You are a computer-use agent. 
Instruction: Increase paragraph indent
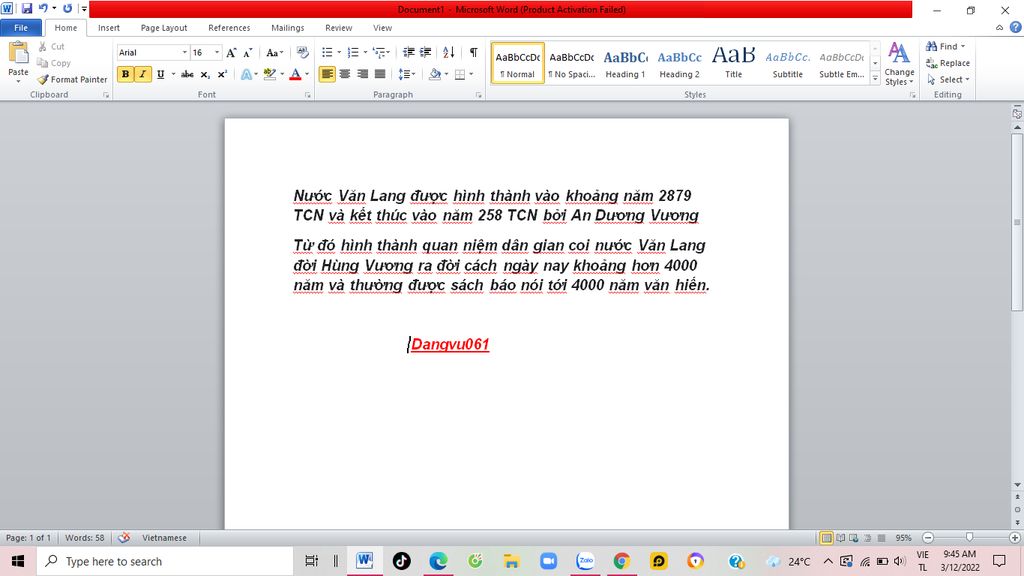(x=425, y=52)
